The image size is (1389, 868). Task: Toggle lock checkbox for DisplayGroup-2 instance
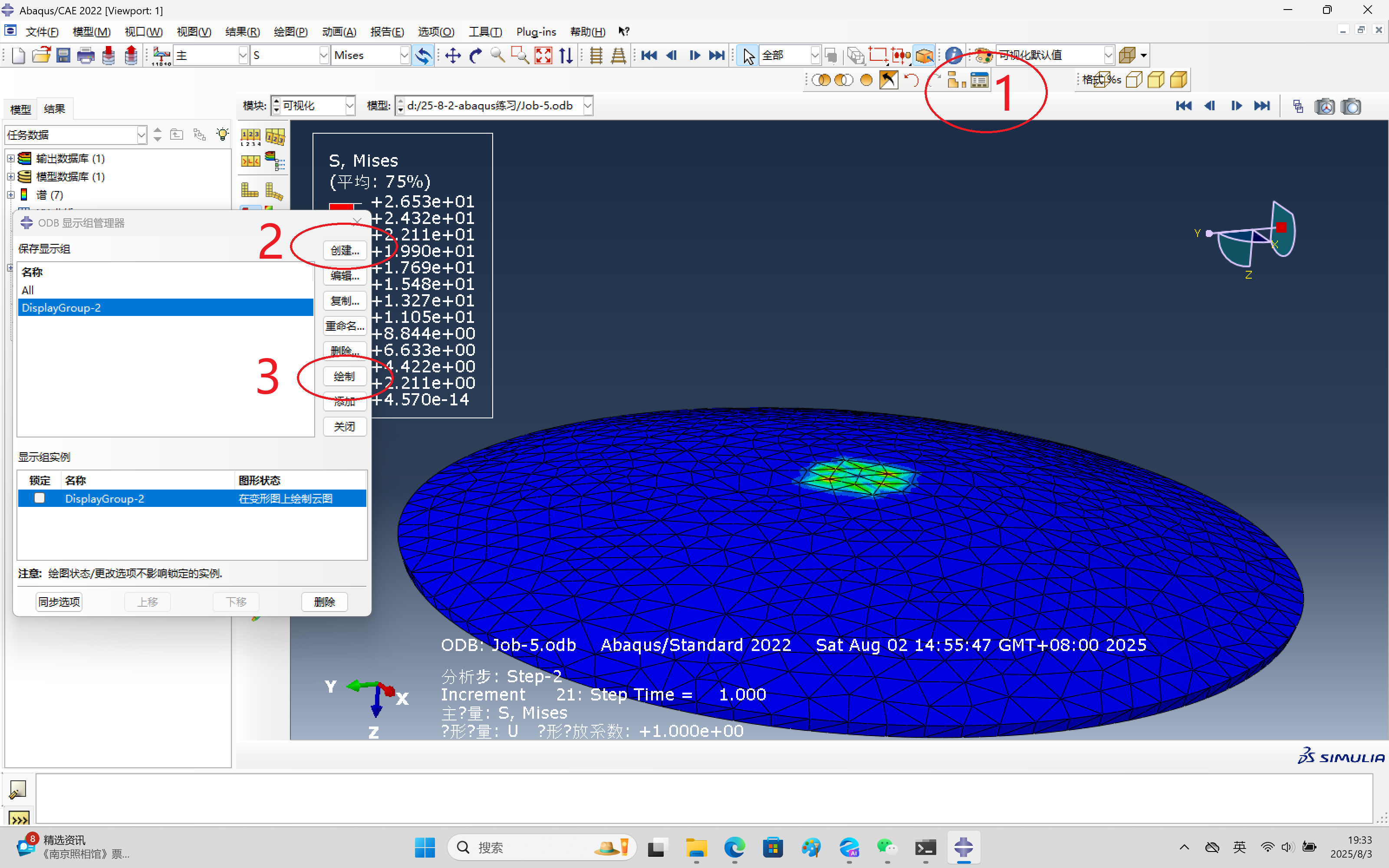tap(39, 498)
